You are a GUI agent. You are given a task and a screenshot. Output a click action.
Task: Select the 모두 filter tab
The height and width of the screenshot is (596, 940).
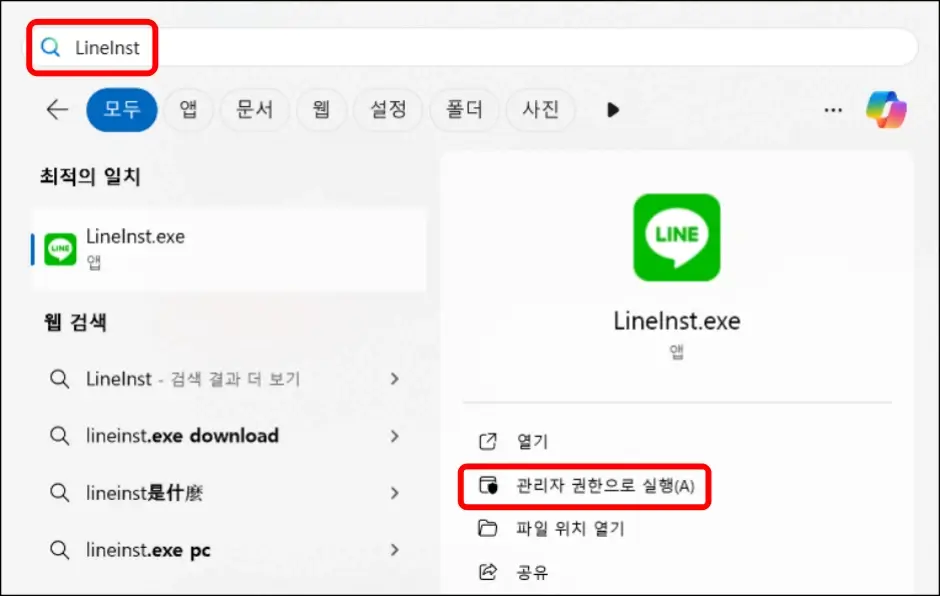click(x=122, y=110)
